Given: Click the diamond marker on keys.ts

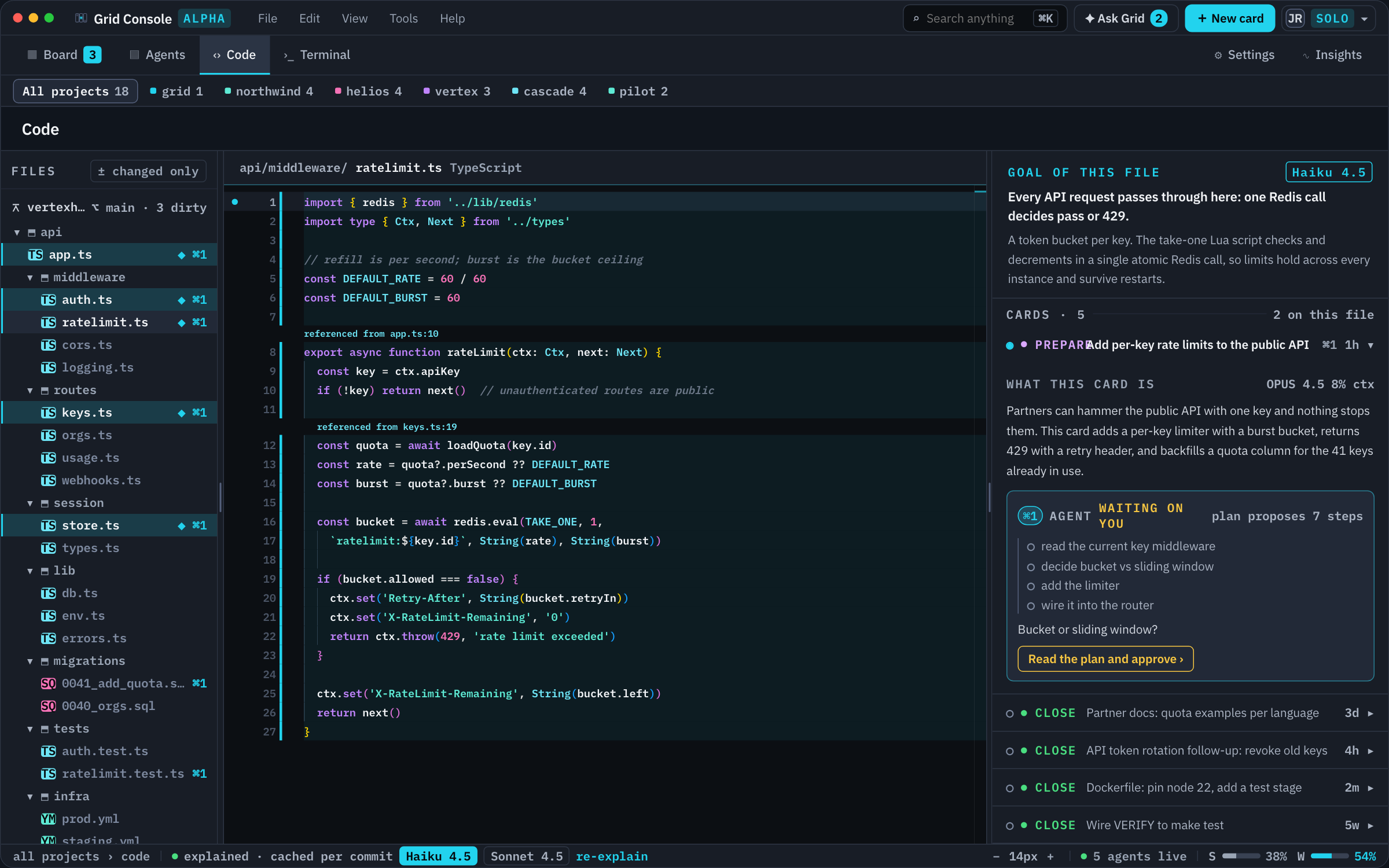Looking at the screenshot, I should pyautogui.click(x=182, y=413).
